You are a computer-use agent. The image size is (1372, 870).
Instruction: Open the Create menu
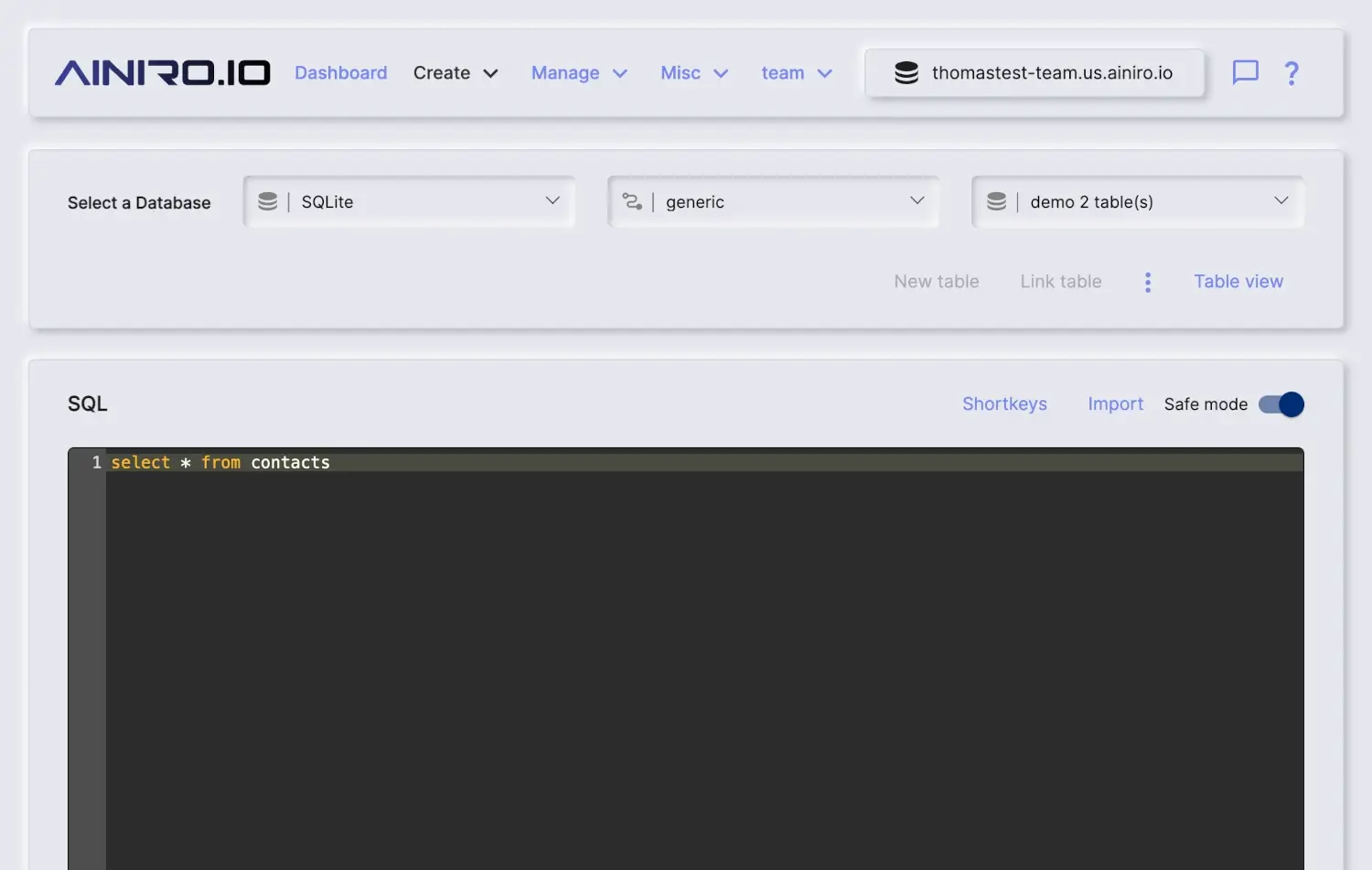tap(456, 73)
